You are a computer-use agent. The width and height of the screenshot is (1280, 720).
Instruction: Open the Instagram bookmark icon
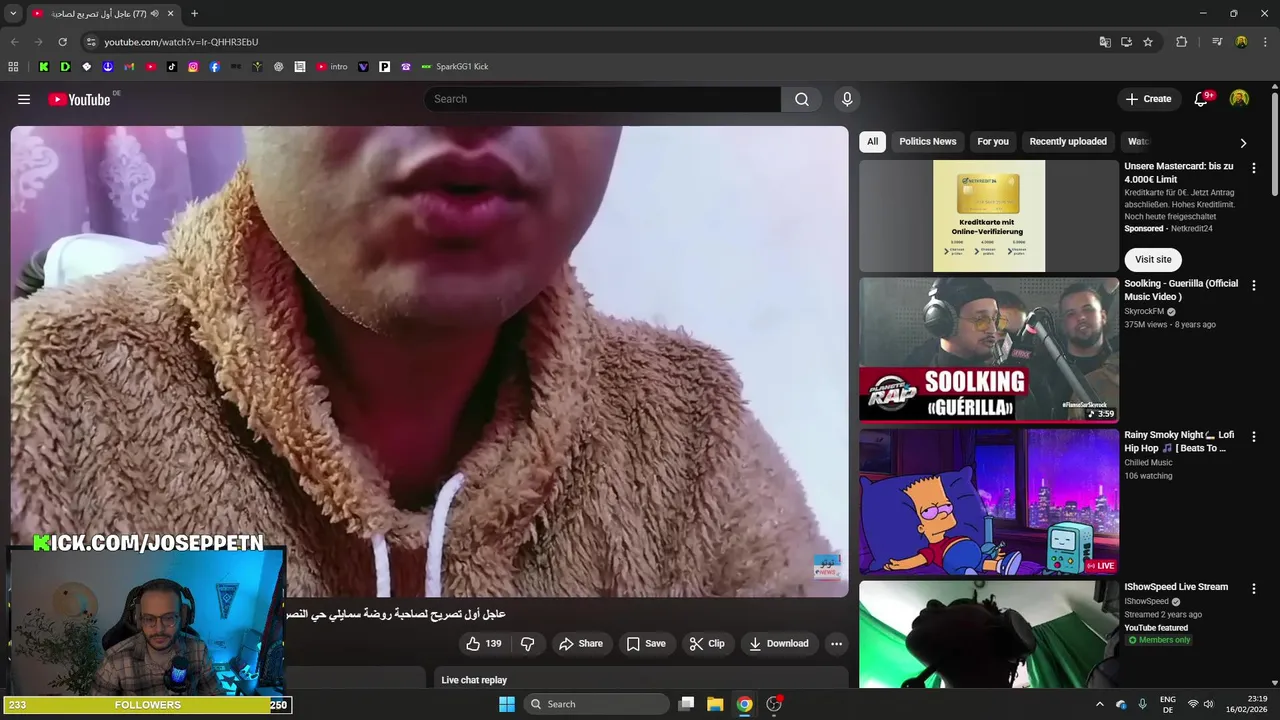(x=193, y=67)
